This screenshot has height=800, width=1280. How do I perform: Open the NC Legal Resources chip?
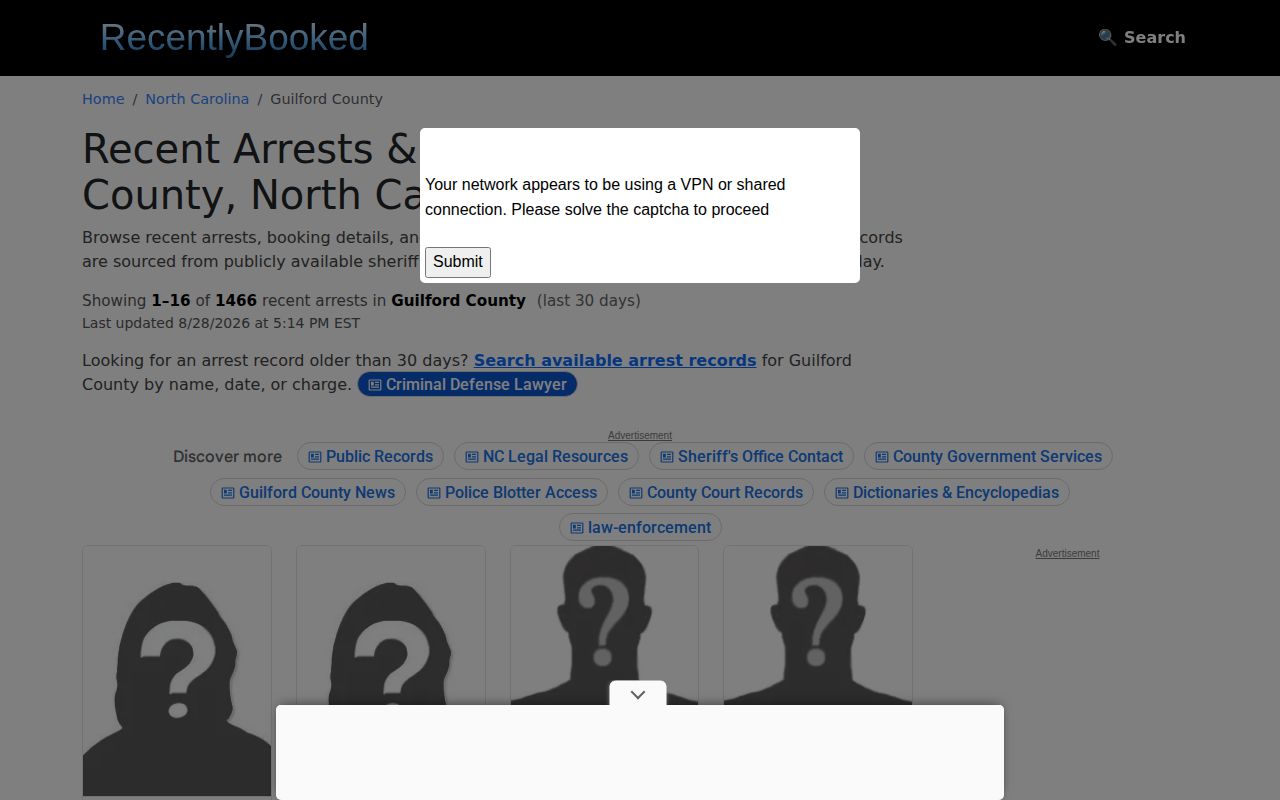click(546, 456)
